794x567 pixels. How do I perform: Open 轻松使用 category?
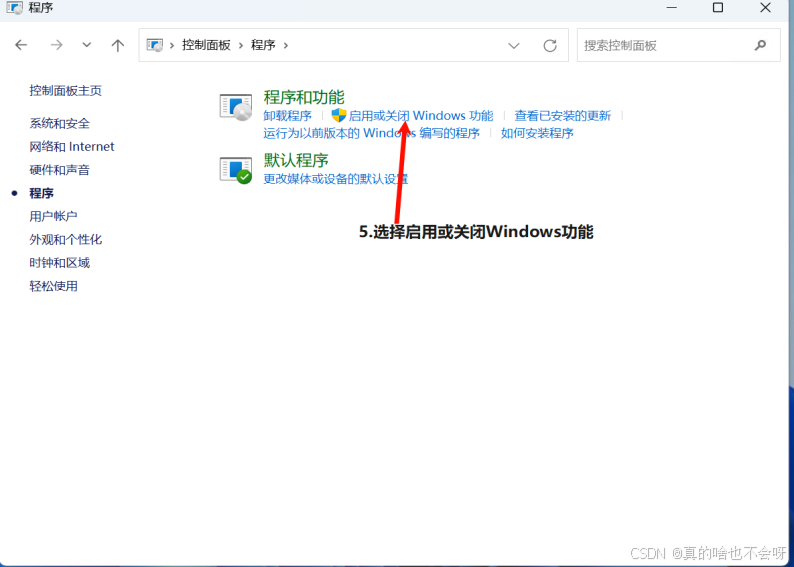point(53,286)
